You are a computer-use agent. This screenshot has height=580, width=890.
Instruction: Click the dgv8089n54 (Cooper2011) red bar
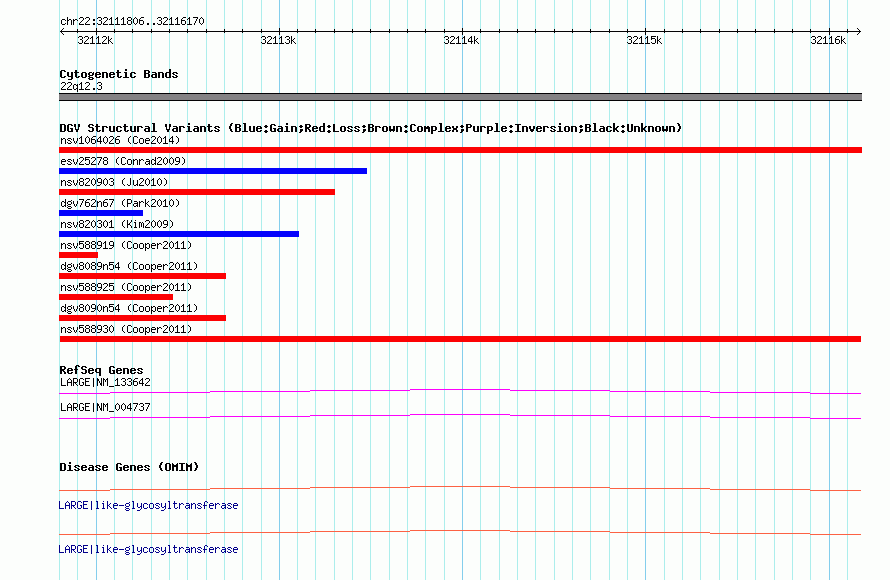(x=142, y=276)
